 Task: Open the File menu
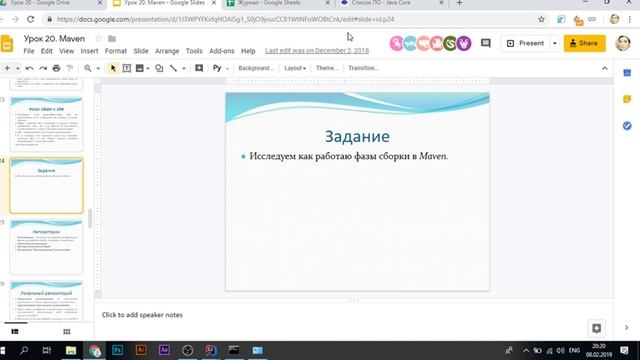[29, 51]
